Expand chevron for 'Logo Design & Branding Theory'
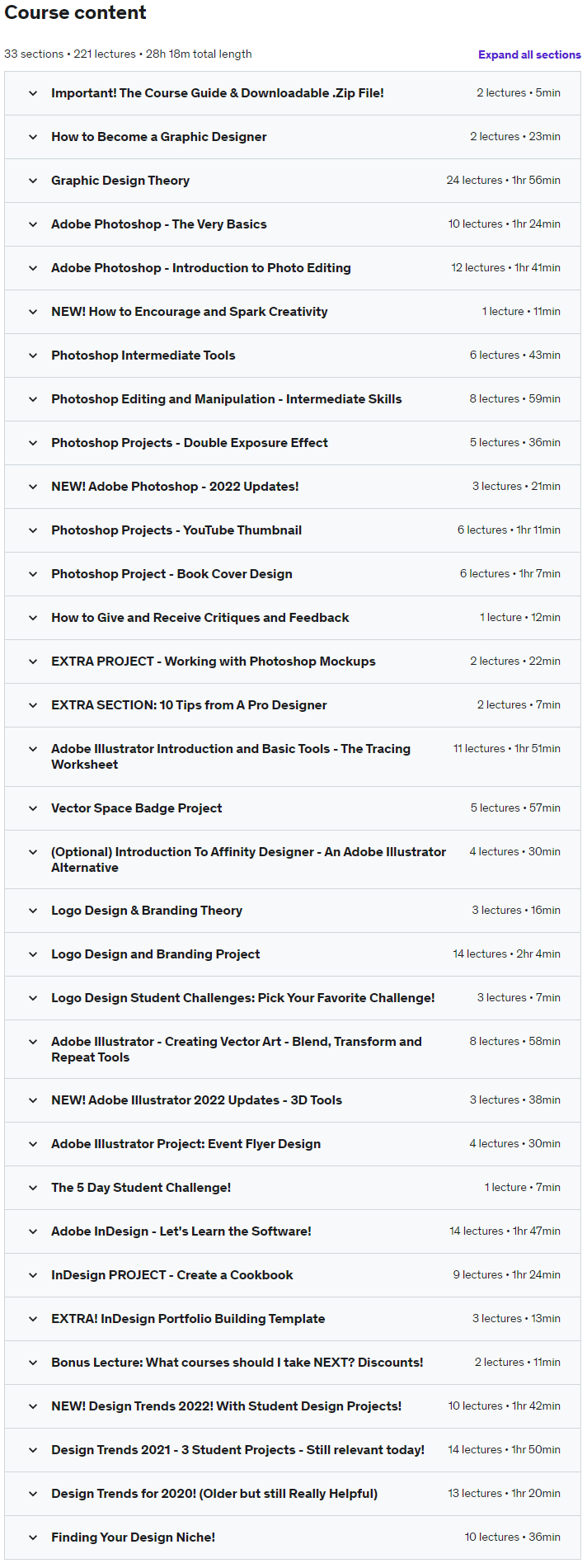Viewport: 587px width, 1568px height. pyautogui.click(x=33, y=911)
